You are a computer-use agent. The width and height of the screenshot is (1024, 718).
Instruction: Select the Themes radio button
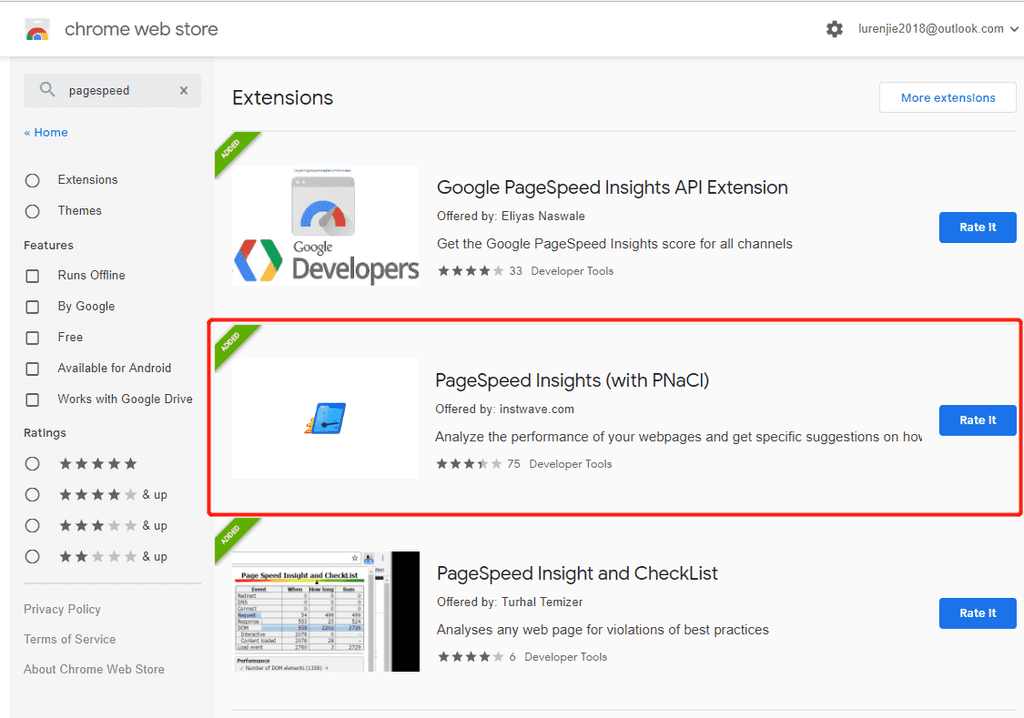point(33,211)
